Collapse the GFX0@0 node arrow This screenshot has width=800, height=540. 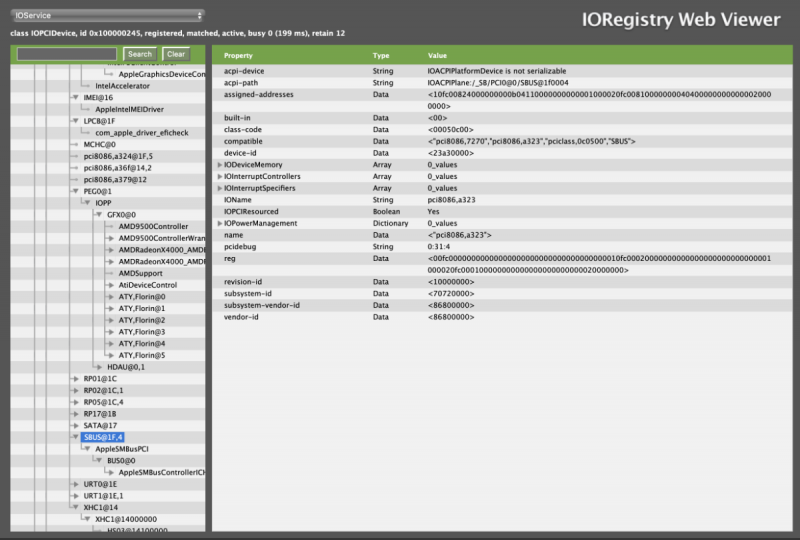99,215
